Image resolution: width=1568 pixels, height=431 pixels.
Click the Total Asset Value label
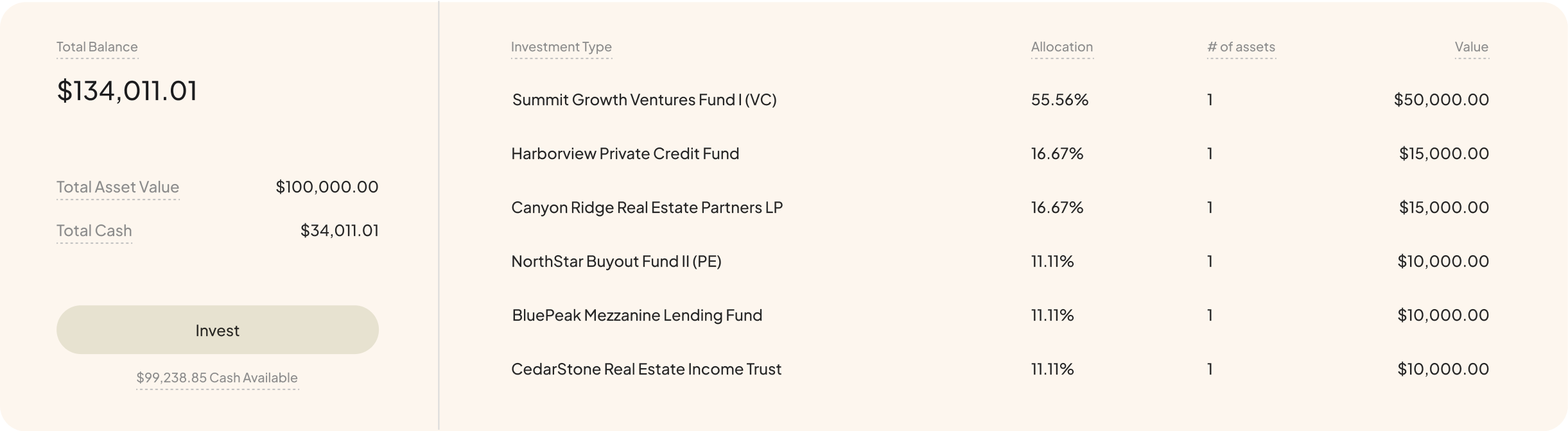pos(118,187)
